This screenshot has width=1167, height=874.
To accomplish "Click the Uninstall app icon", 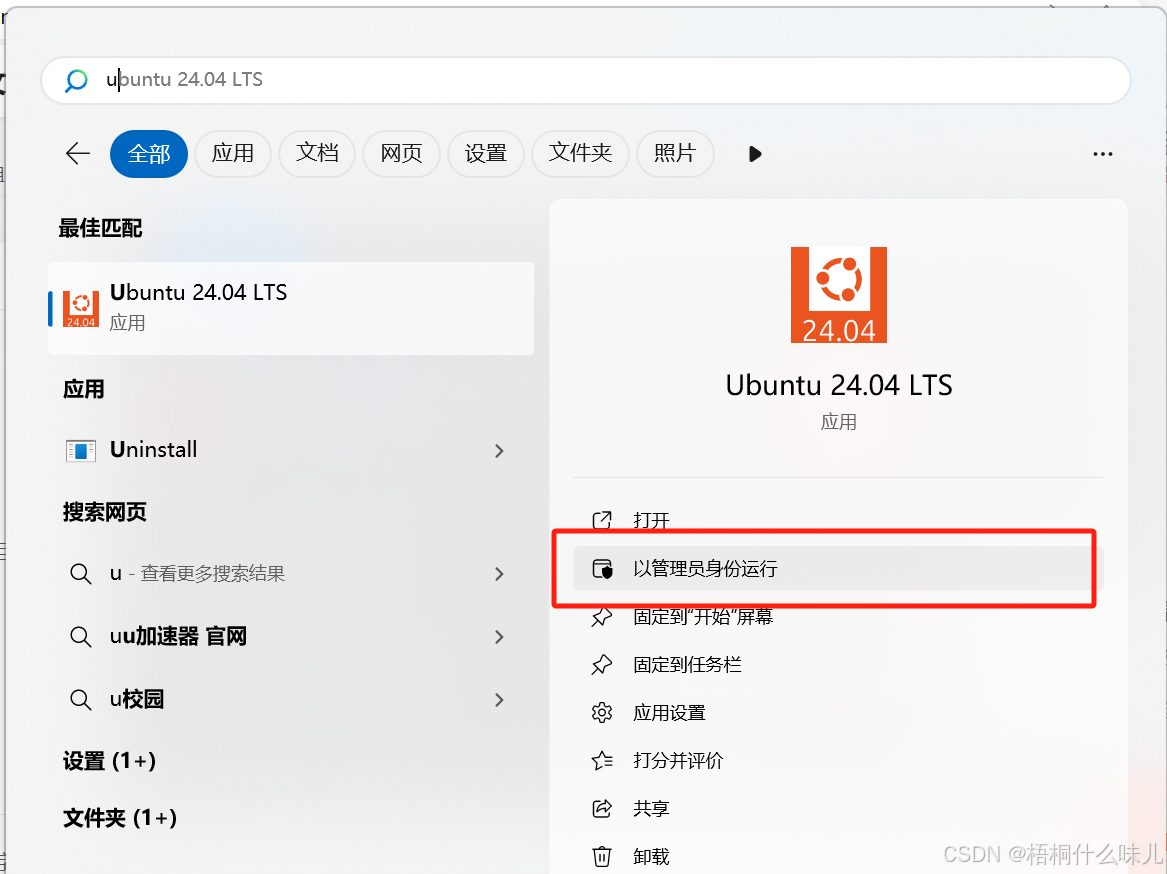I will pyautogui.click(x=80, y=450).
